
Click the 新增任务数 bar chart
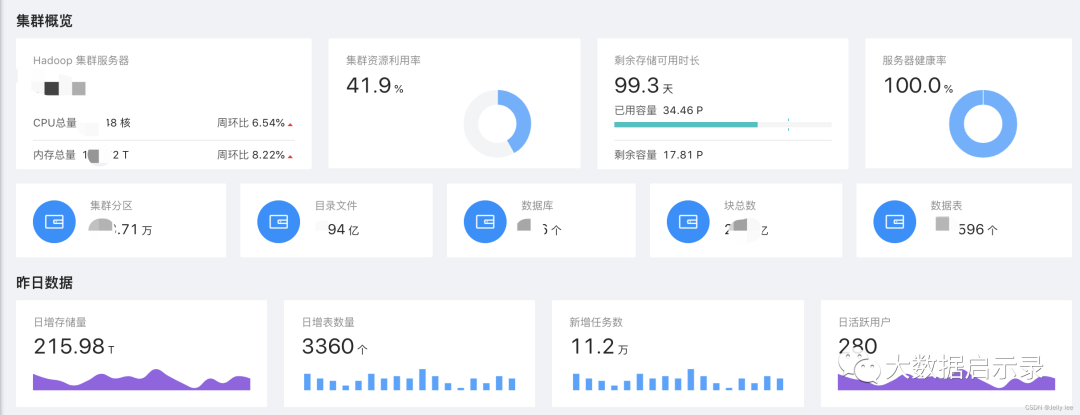678,380
